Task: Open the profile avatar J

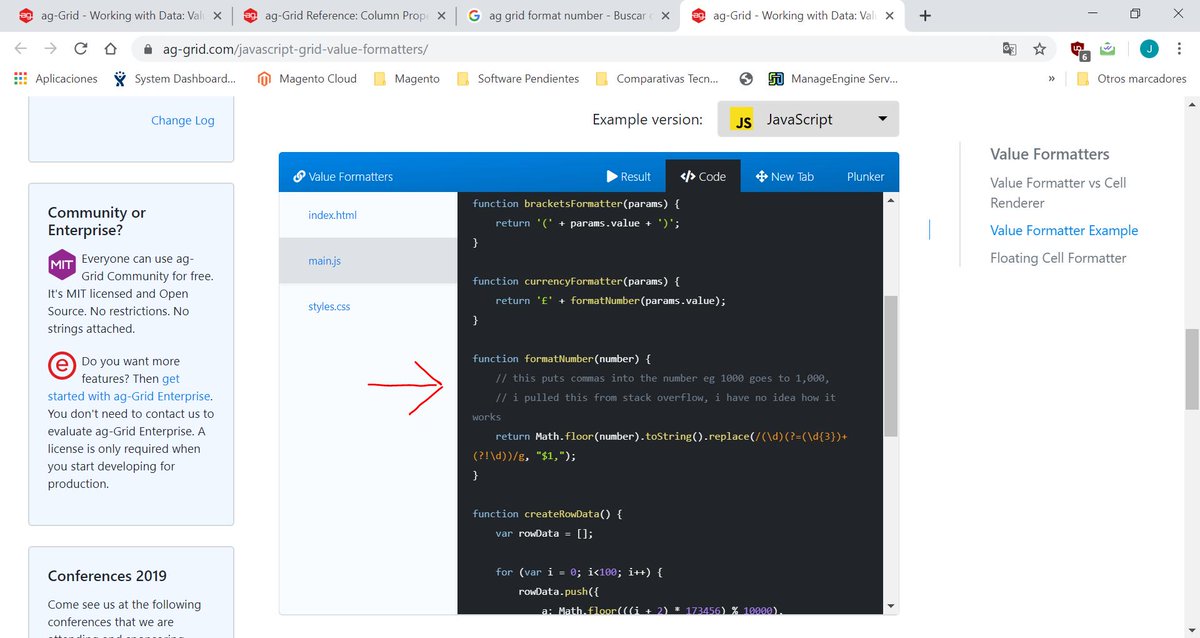Action: click(1149, 48)
